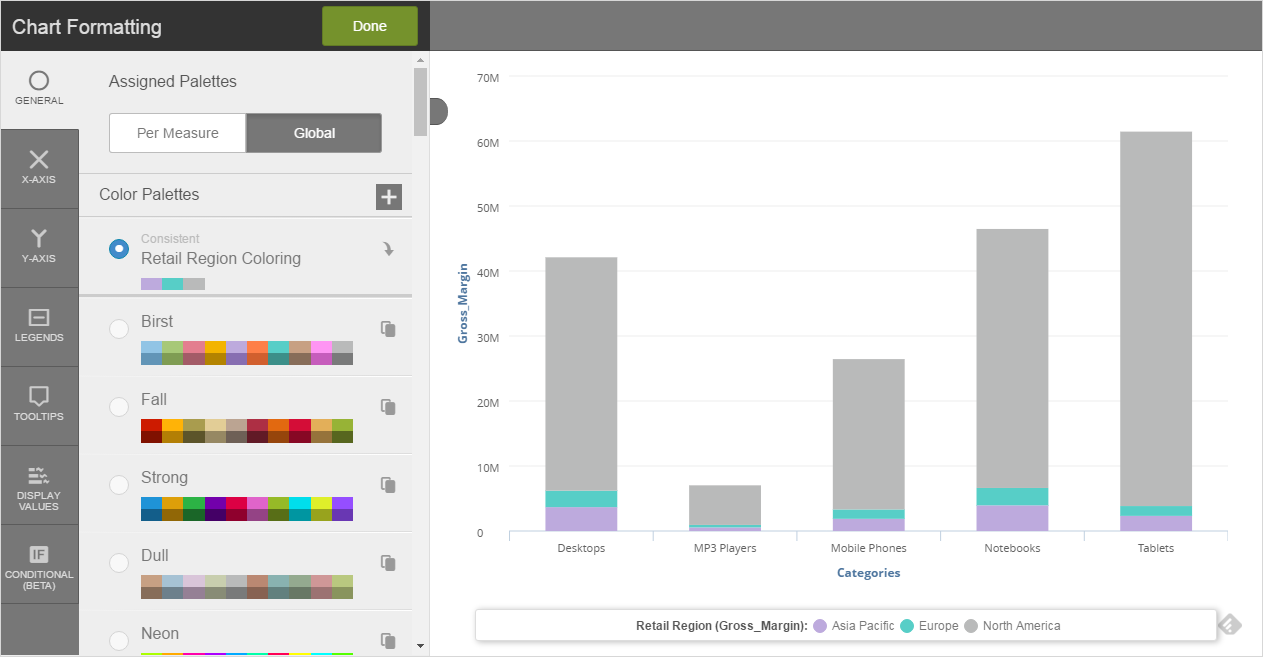Screen dimensions: 1263x657
Task: Click the Done button
Action: pyautogui.click(x=369, y=26)
